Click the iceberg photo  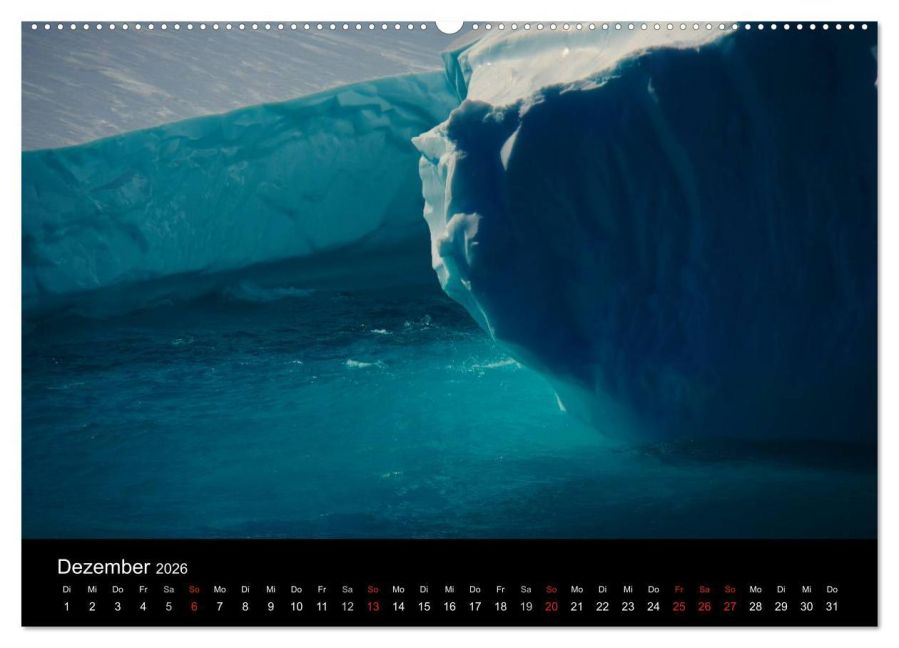pyautogui.click(x=450, y=280)
